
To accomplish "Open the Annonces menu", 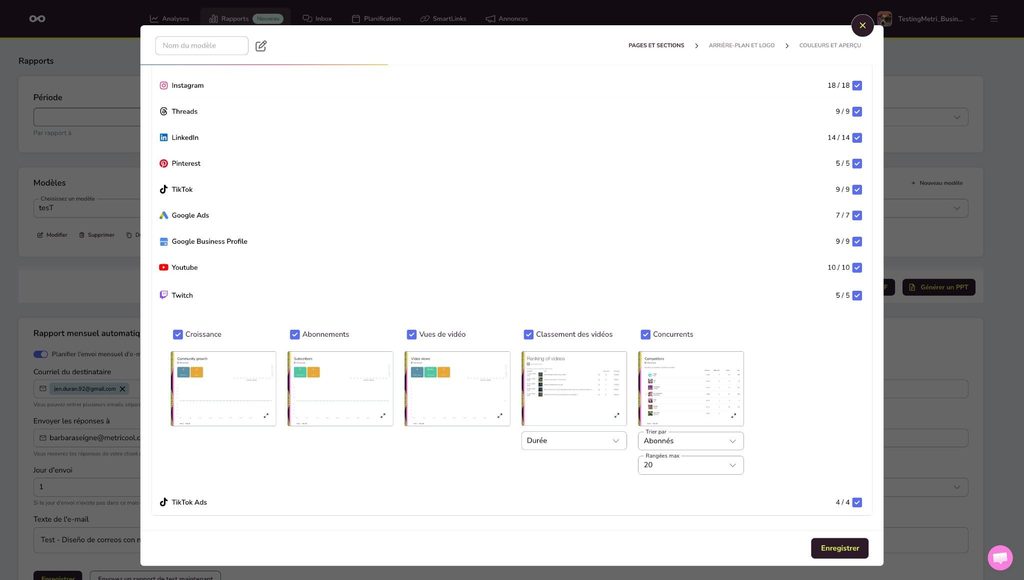I will click(506, 19).
